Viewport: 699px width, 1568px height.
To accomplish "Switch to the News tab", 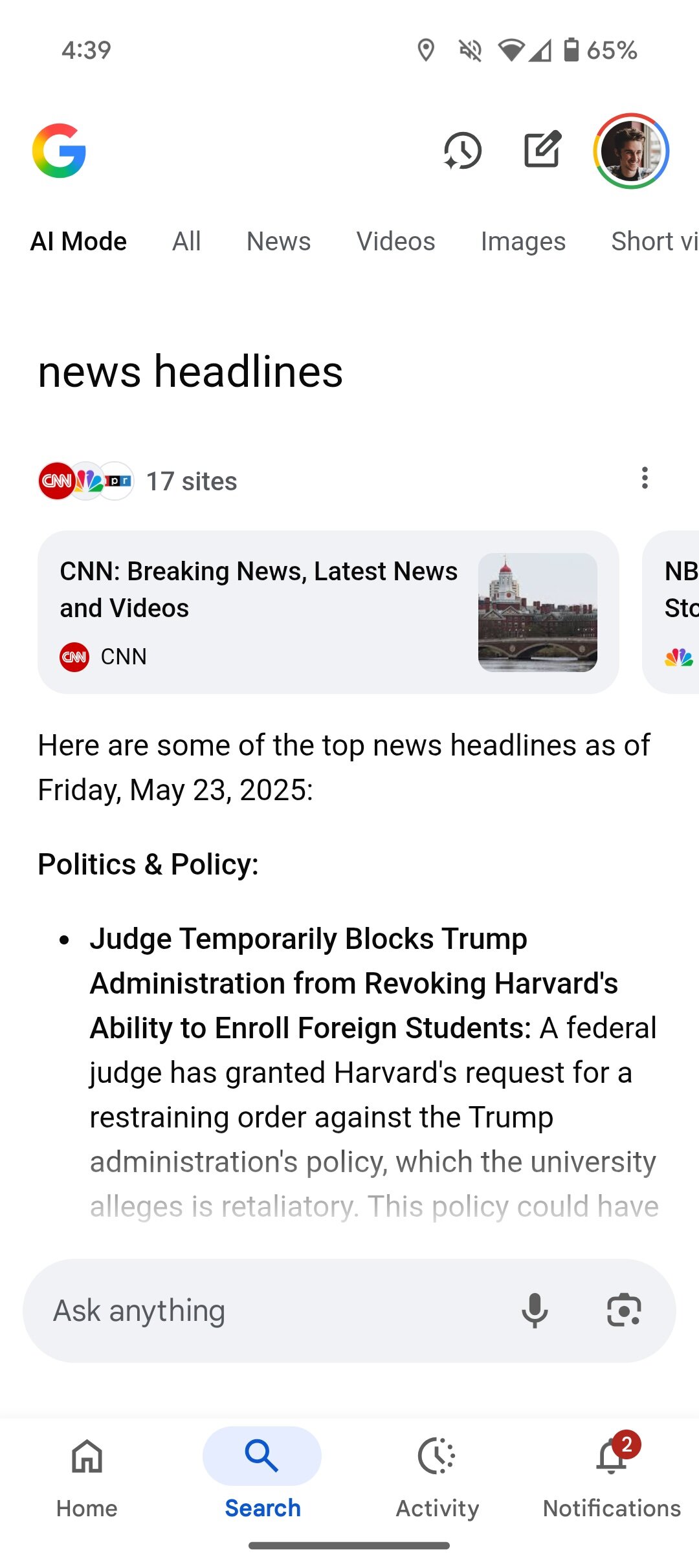I will 278,241.
